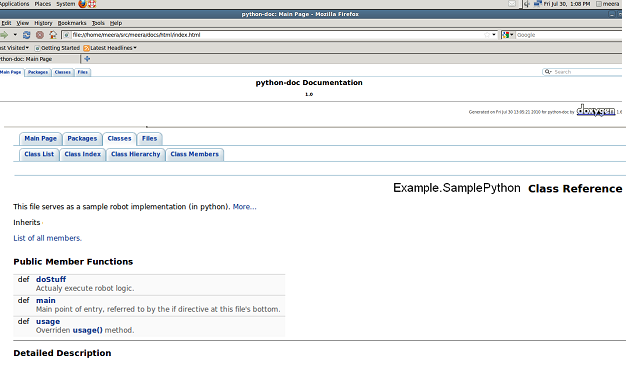This screenshot has width=626, height=375.
Task: Open the usage function link in table
Action: 48,322
